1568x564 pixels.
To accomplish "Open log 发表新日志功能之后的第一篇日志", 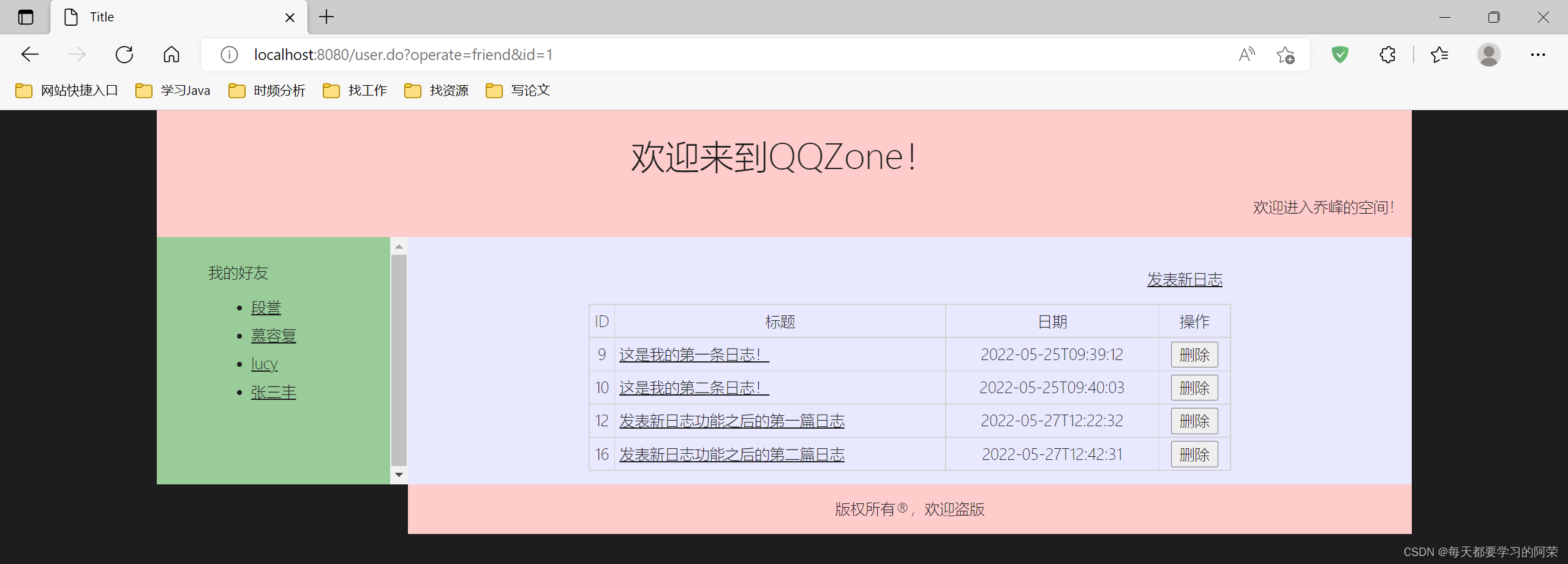I will [x=732, y=421].
